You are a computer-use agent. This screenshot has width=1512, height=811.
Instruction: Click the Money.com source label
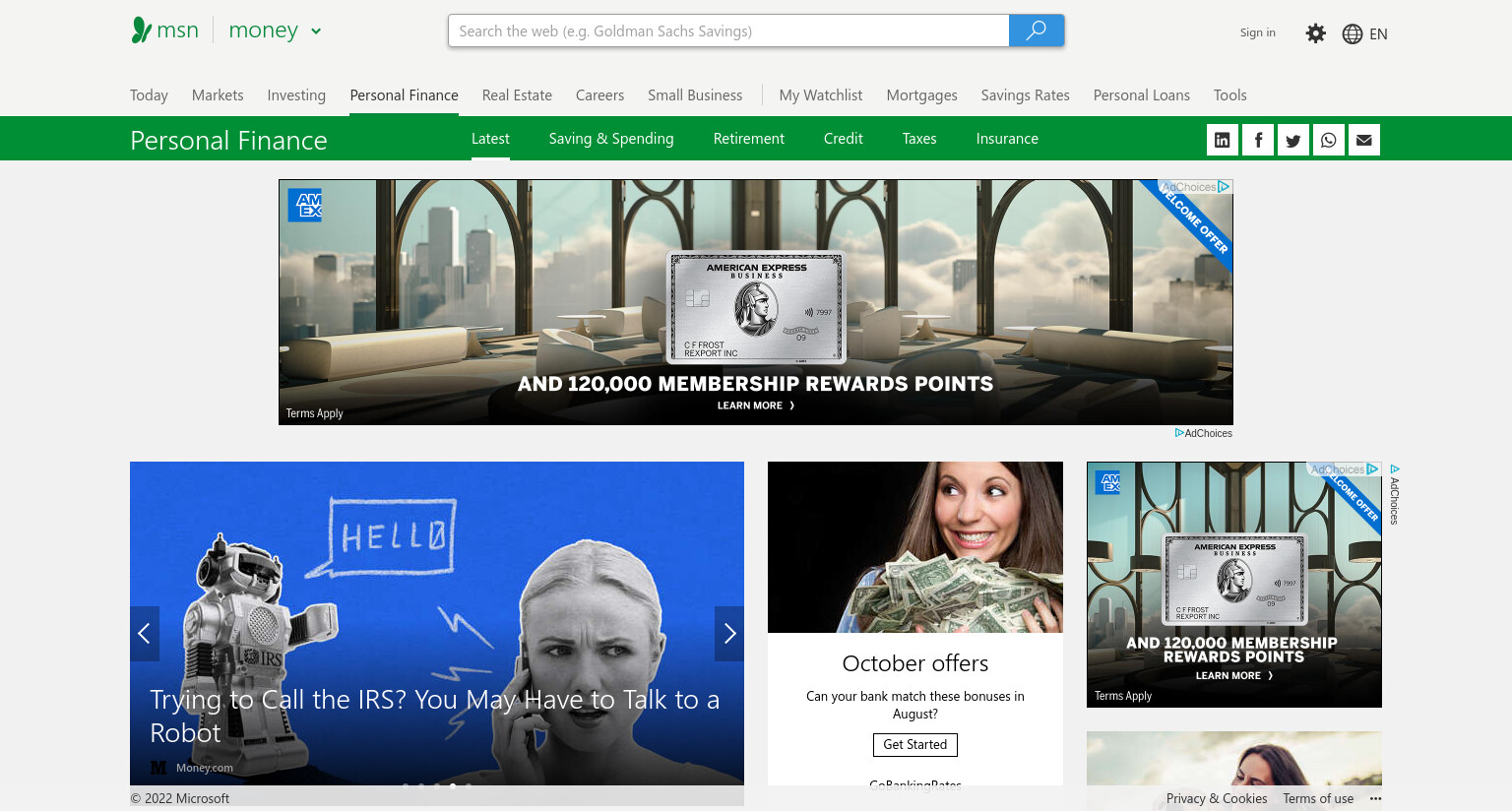coord(205,768)
